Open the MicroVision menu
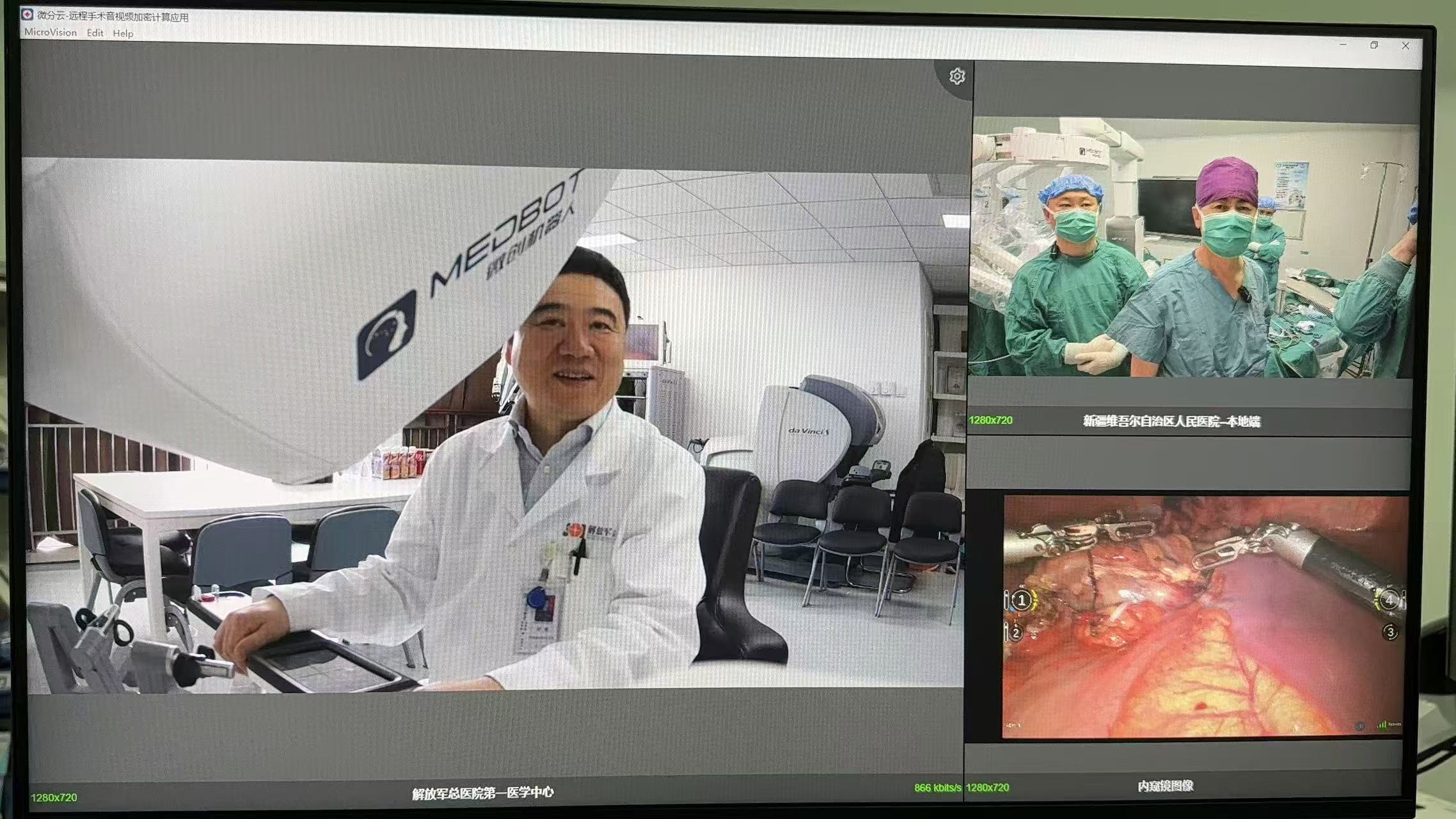Screen dimensions: 1456x819 tap(51, 33)
